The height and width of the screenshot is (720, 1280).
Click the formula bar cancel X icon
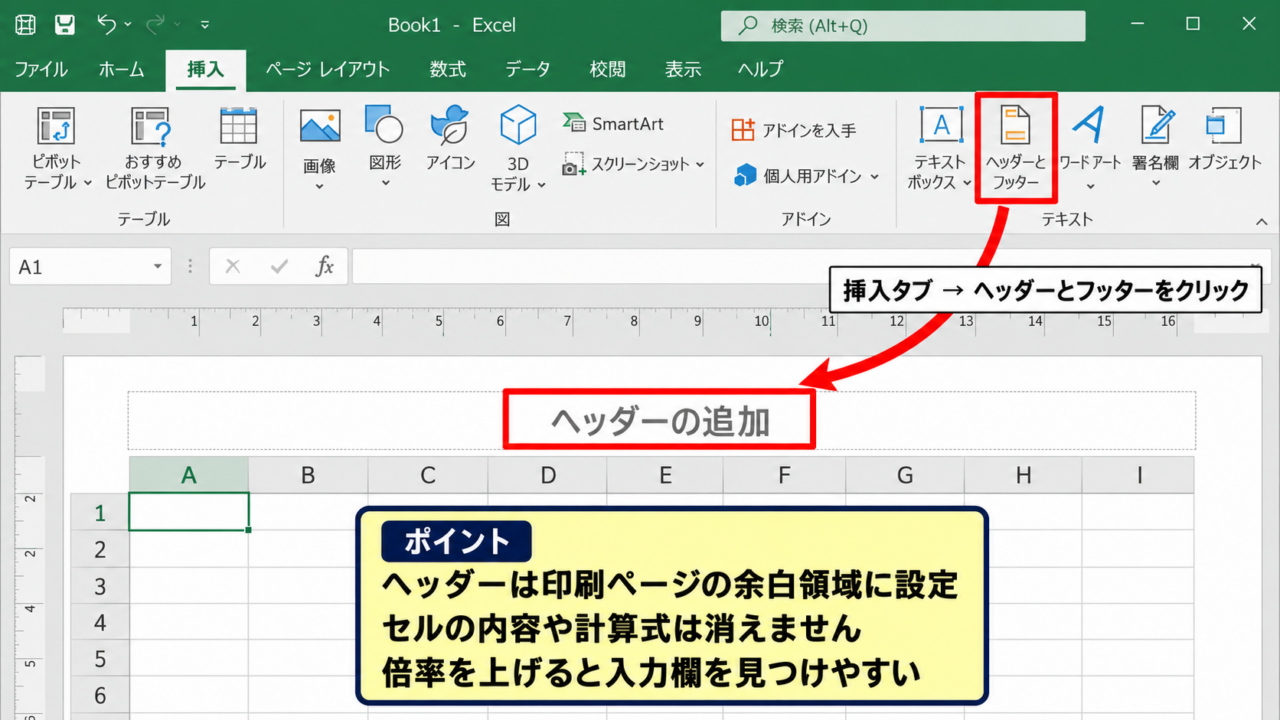(233, 267)
